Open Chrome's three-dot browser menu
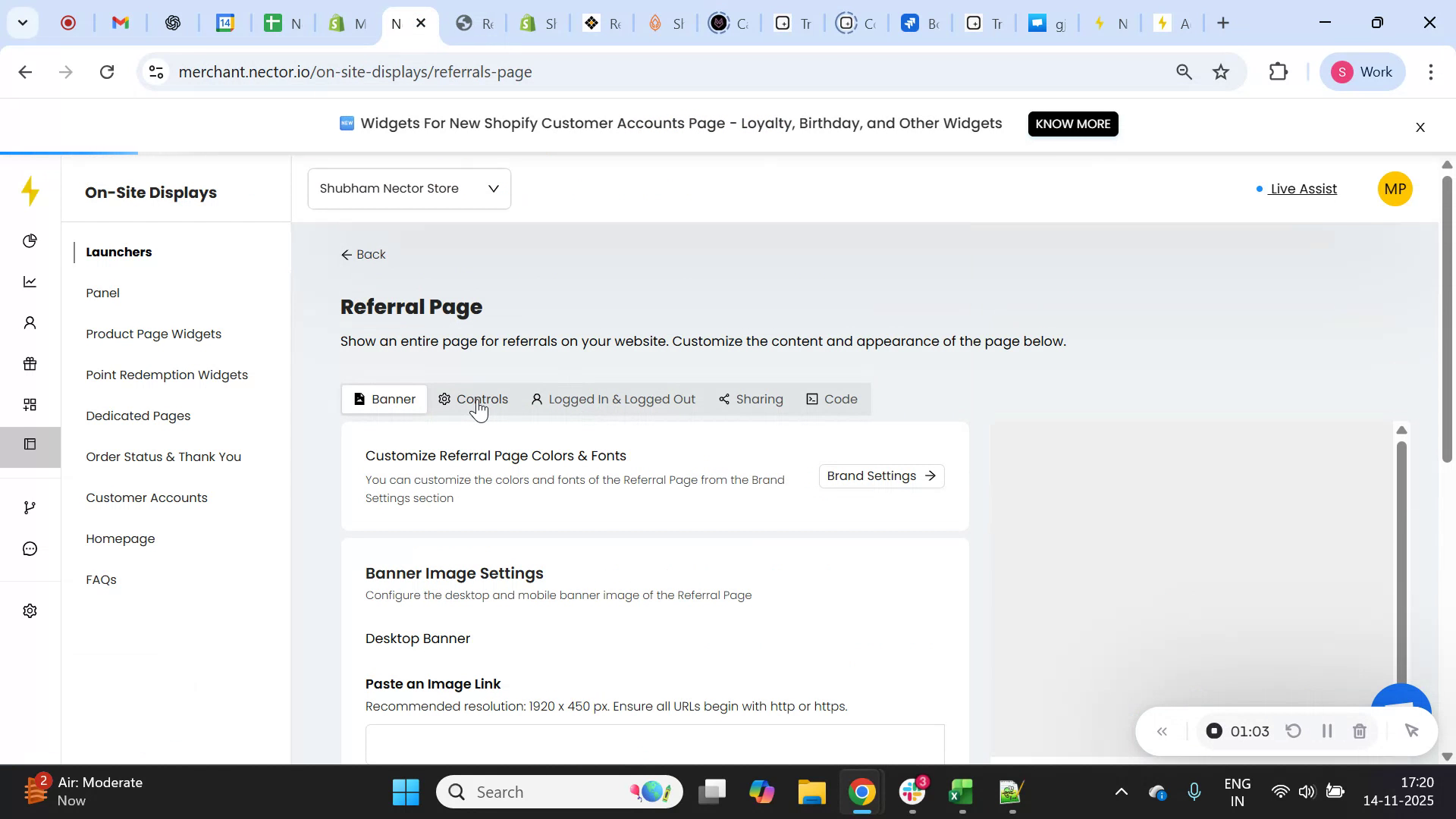 1431,71
